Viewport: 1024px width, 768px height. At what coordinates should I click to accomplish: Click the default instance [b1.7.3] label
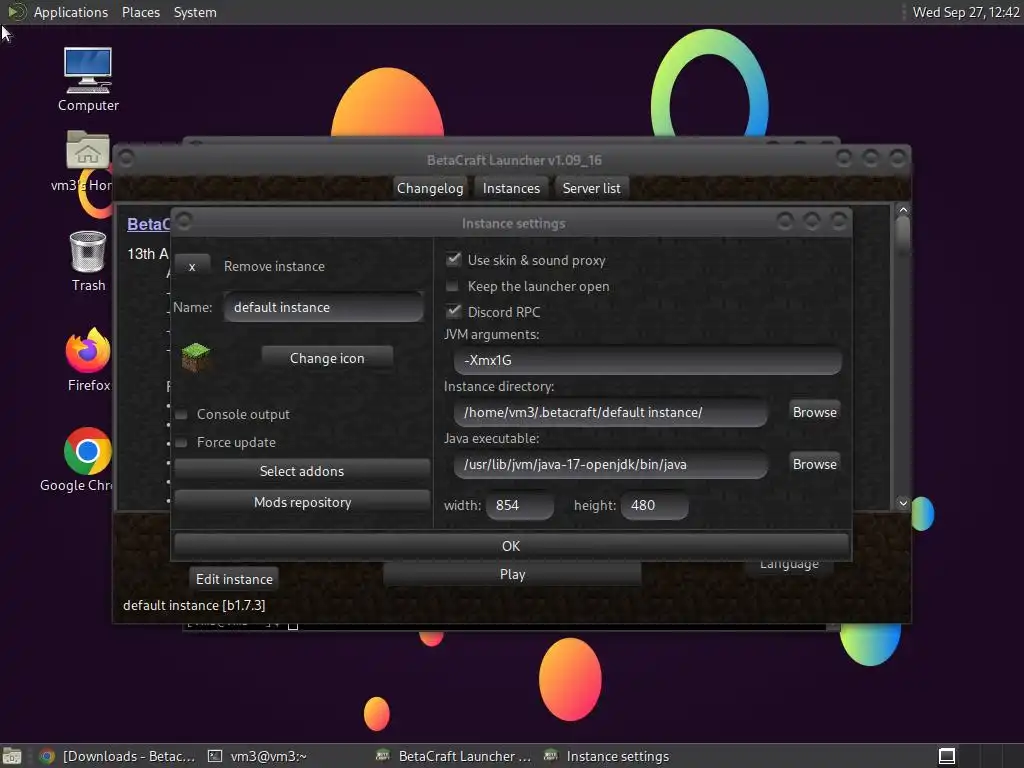(194, 605)
